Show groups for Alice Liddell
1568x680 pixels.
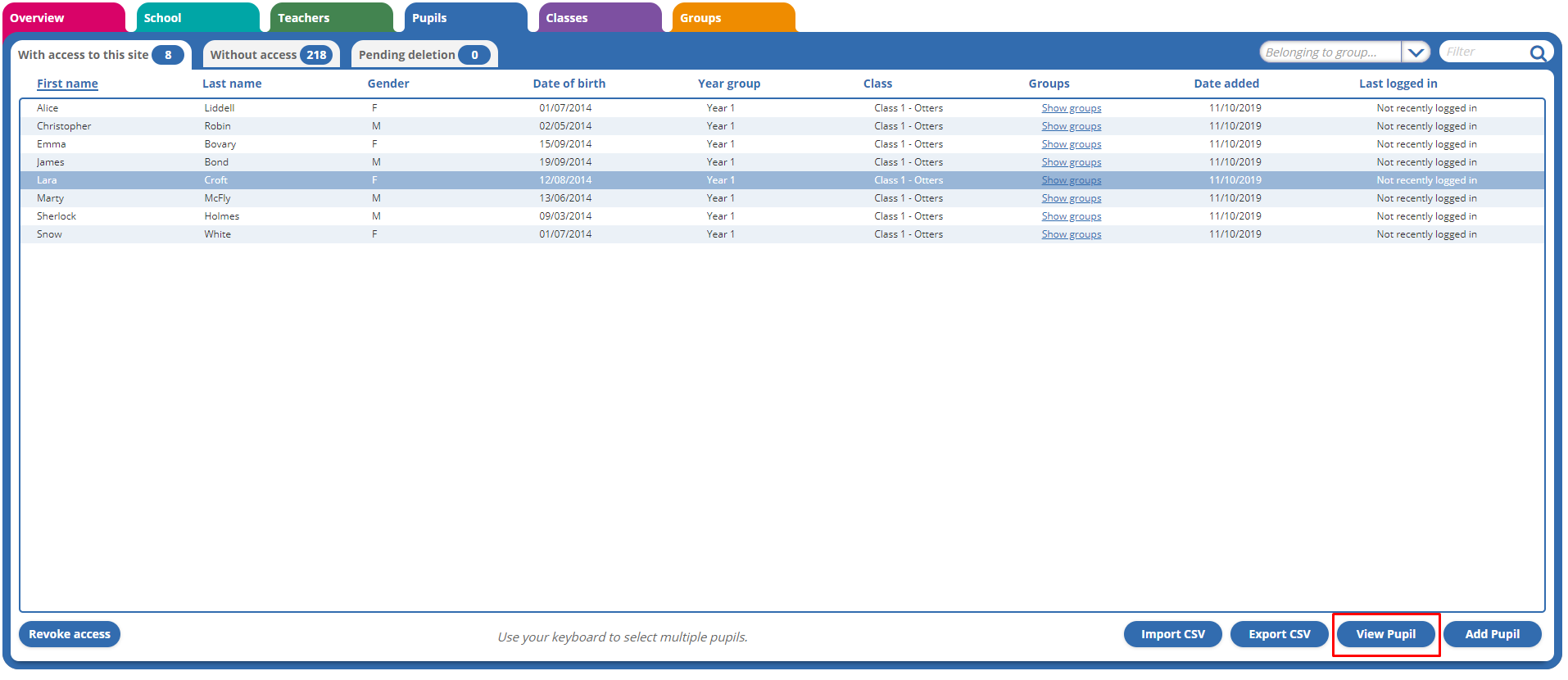(1071, 108)
